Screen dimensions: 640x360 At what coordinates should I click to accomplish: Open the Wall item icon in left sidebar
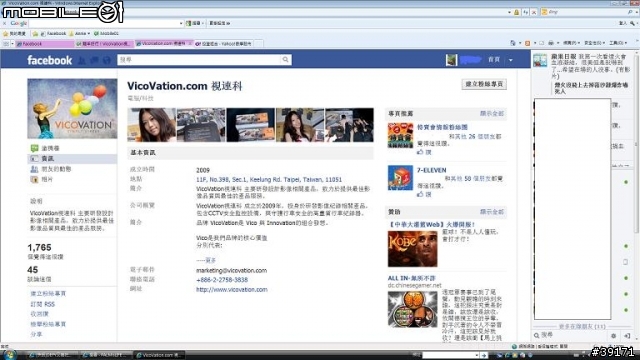[x=34, y=148]
